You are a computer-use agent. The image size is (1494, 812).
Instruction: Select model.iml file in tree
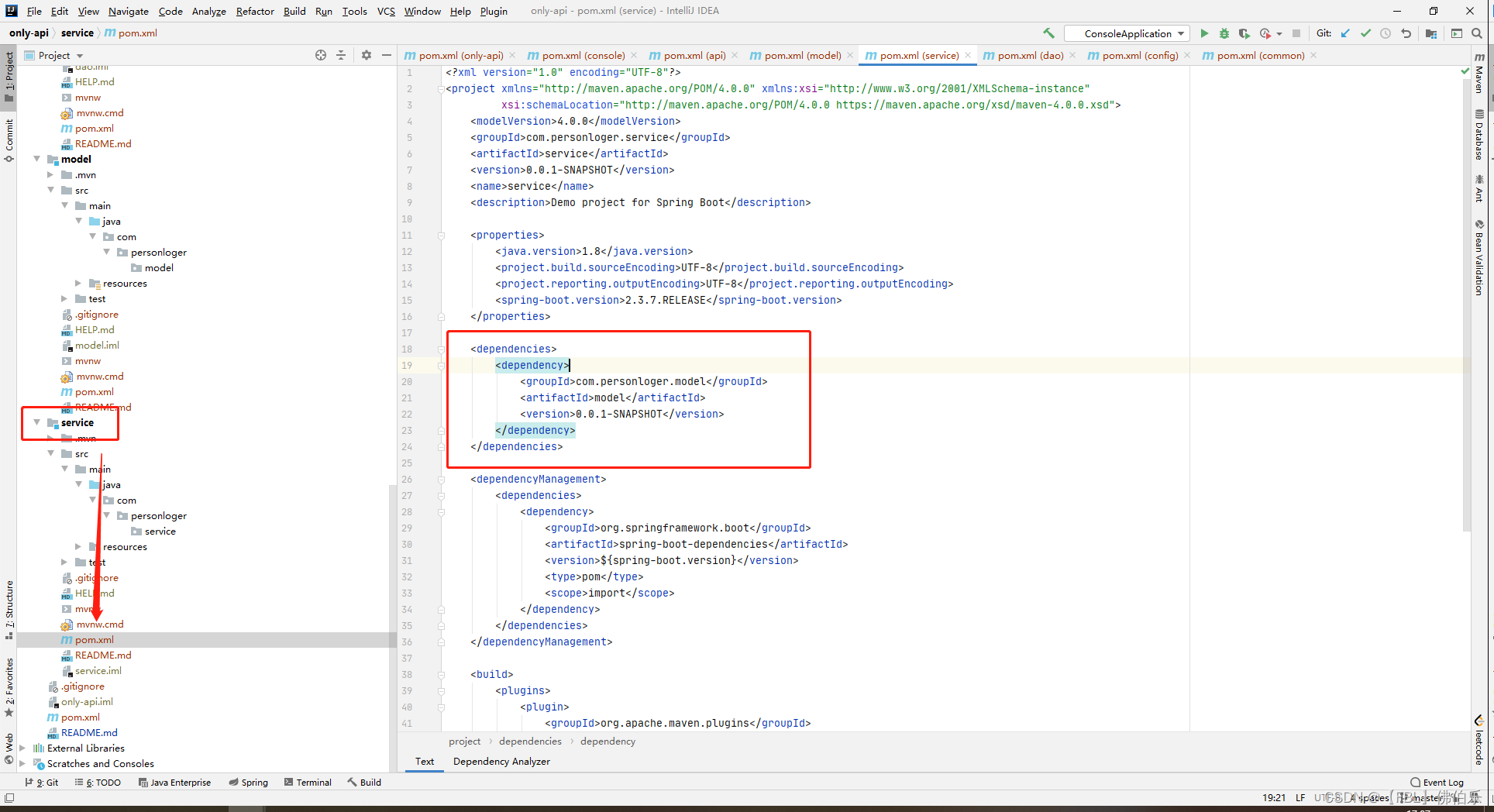tap(97, 345)
